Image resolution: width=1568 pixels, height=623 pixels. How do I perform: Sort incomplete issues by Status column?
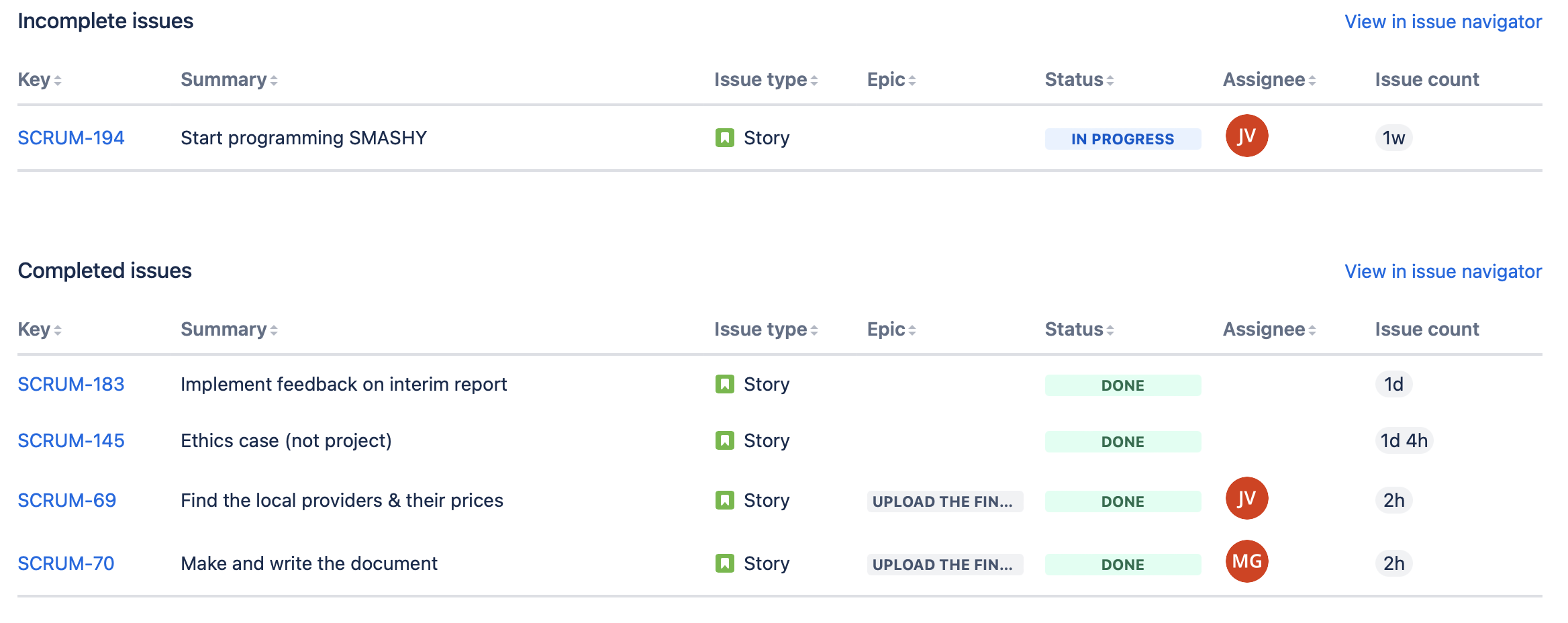click(1079, 80)
